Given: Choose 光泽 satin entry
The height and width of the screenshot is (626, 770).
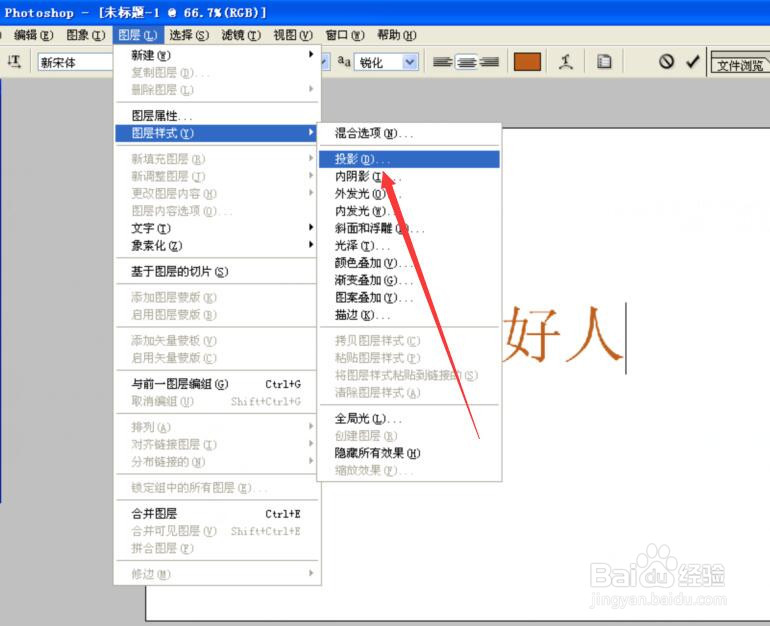Looking at the screenshot, I should (x=410, y=245).
